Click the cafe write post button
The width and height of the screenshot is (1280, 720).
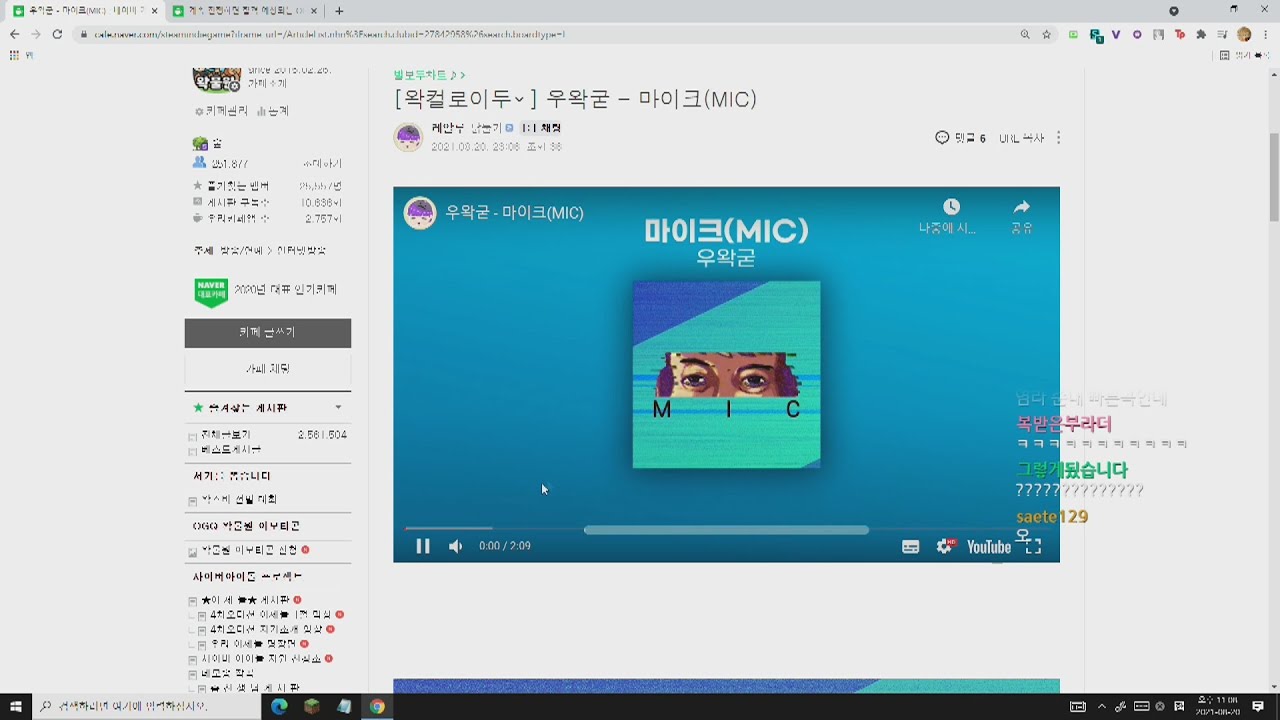[268, 333]
